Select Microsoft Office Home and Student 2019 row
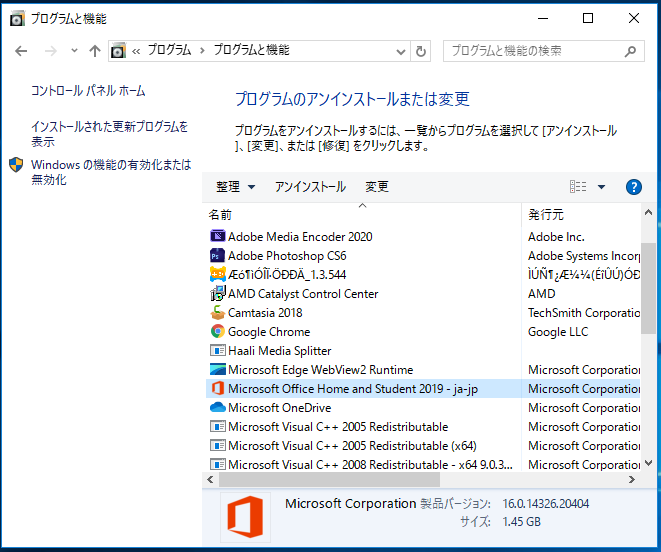The height and width of the screenshot is (552, 661). point(423,388)
